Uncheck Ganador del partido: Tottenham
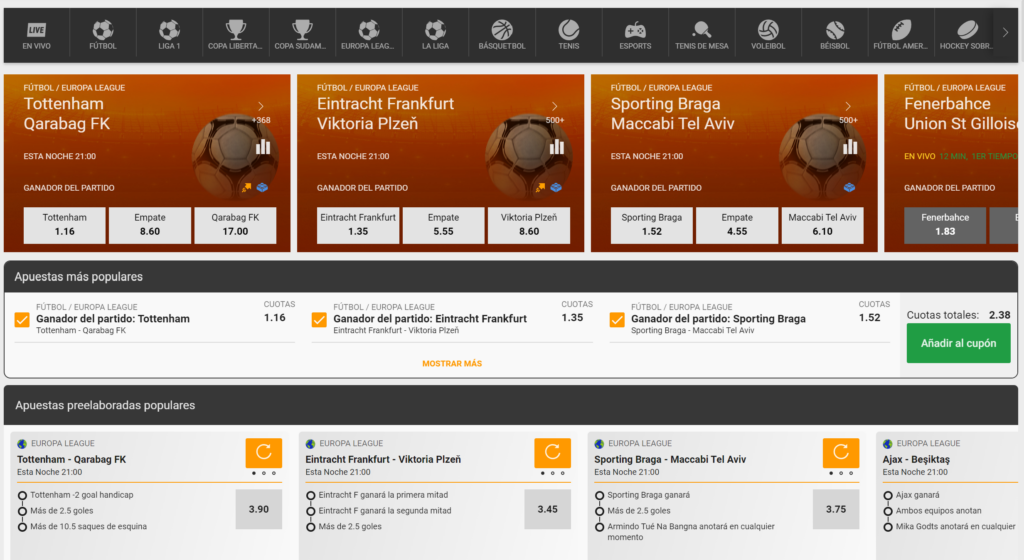1024x560 pixels. click(x=22, y=320)
